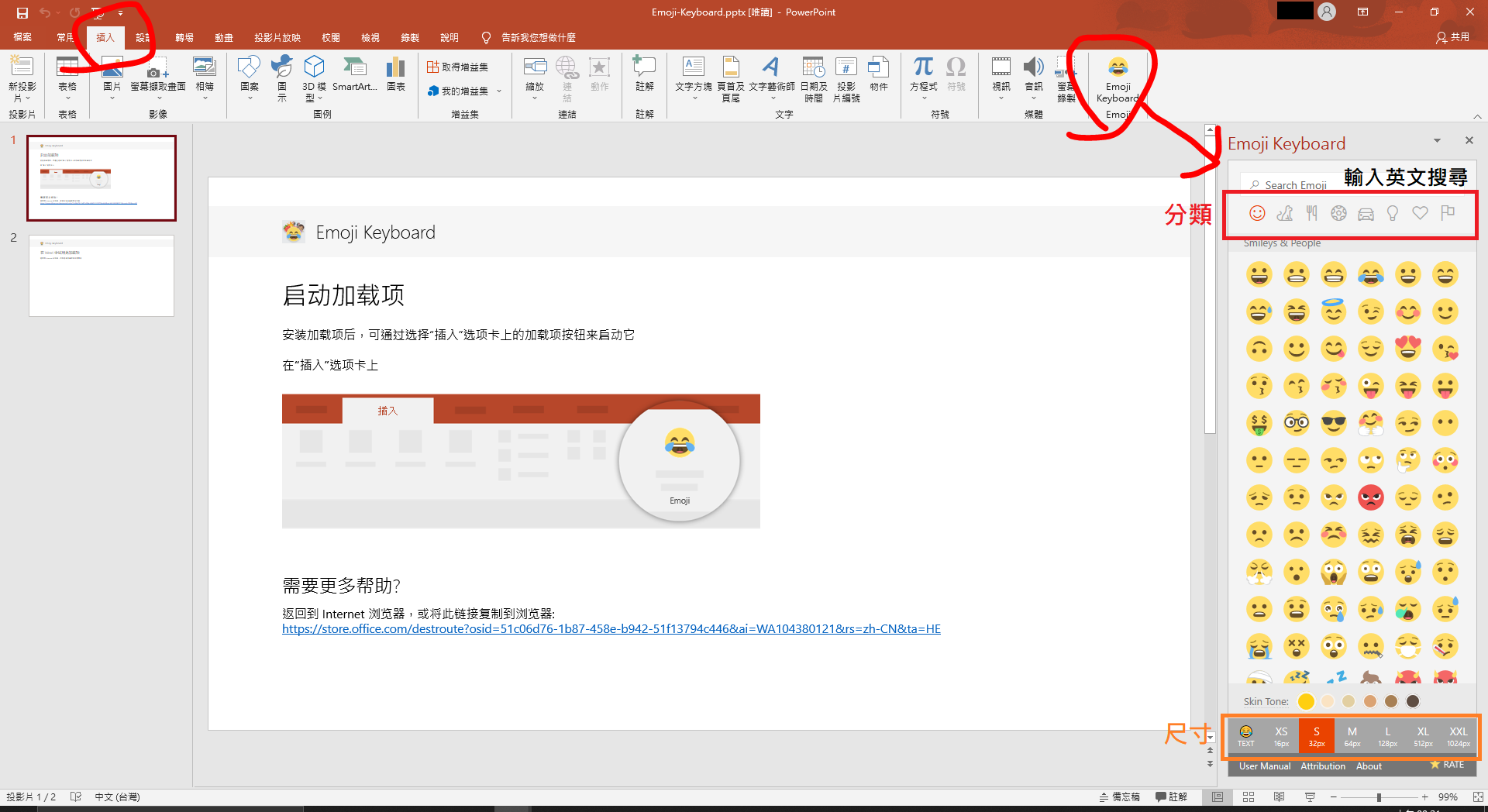
Task: Click the 圖案 shapes icon
Action: pos(250,76)
